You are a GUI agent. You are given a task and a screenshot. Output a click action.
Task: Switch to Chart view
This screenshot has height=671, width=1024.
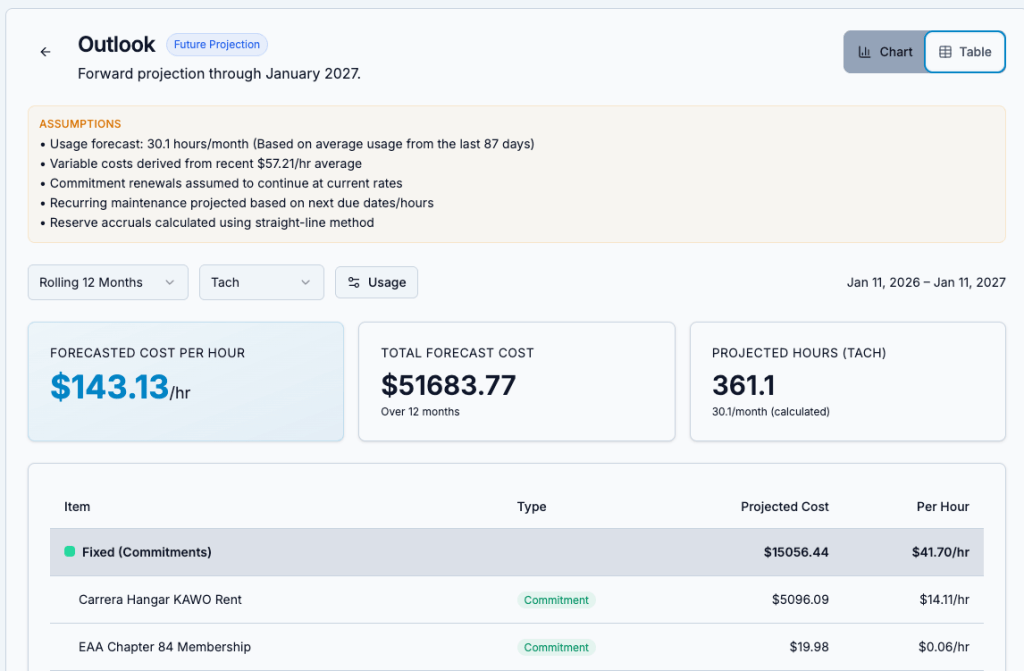884,52
